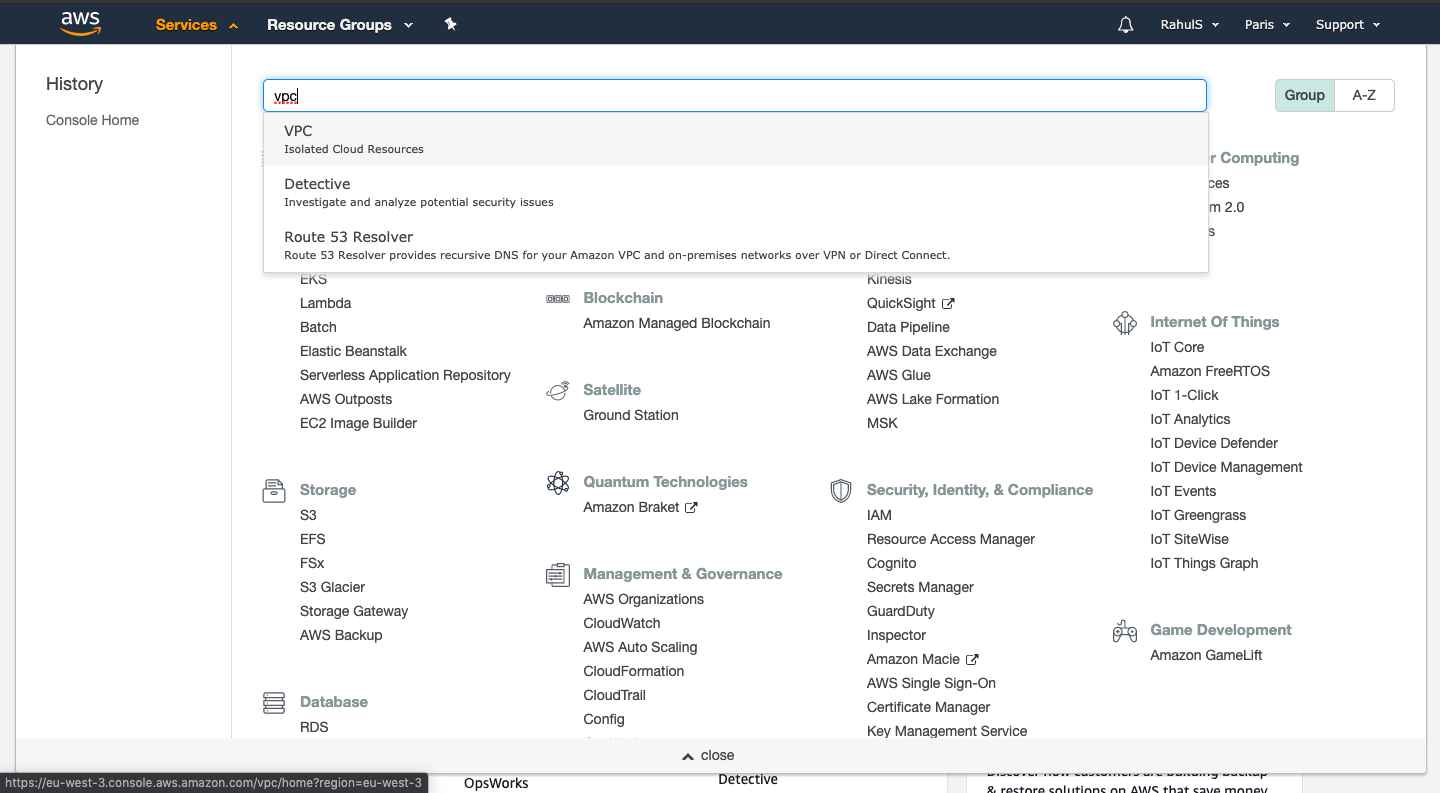Switch to A-Z sorting

tap(1364, 95)
